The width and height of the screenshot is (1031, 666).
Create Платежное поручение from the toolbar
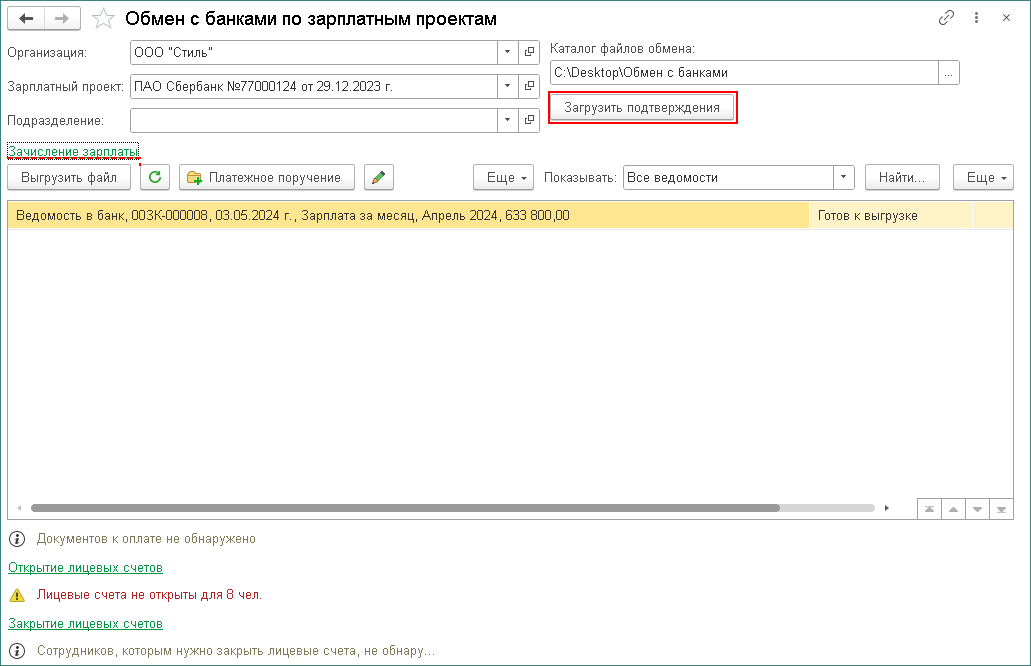coord(267,178)
